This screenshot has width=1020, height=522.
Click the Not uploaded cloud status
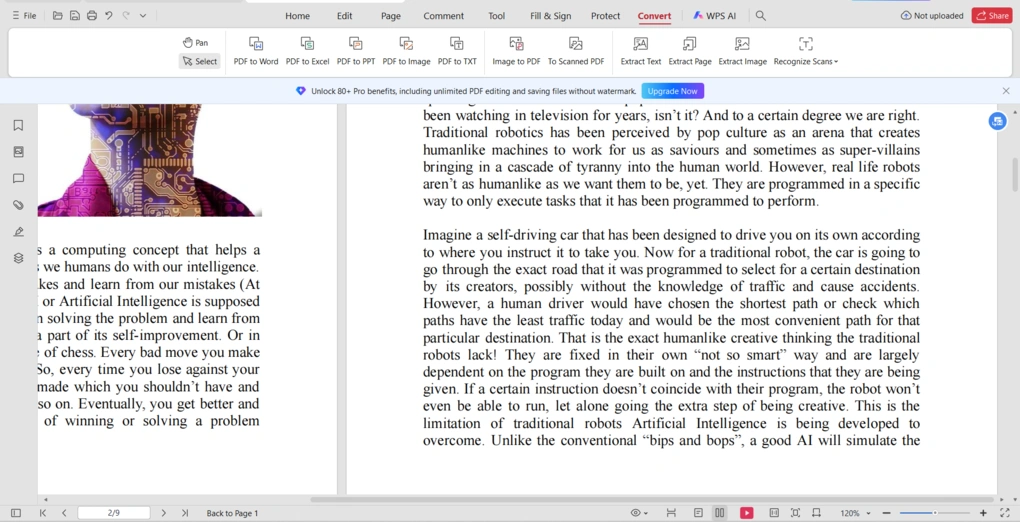pyautogui.click(x=932, y=16)
